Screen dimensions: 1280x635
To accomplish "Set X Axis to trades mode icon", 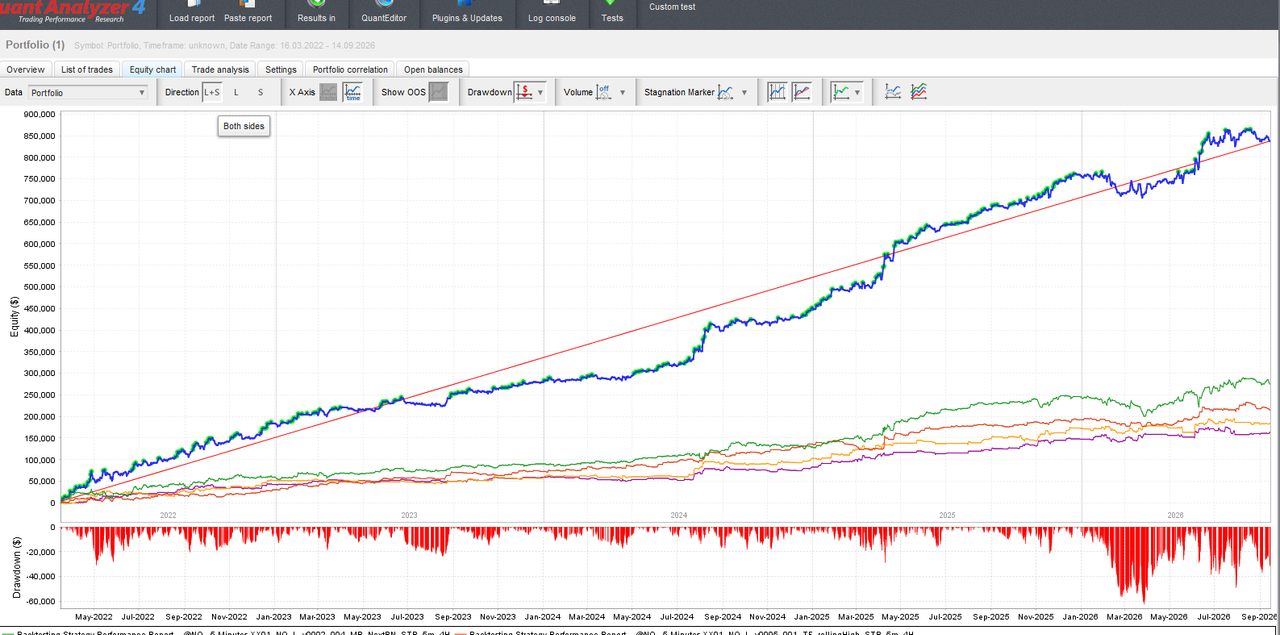I will [x=328, y=92].
